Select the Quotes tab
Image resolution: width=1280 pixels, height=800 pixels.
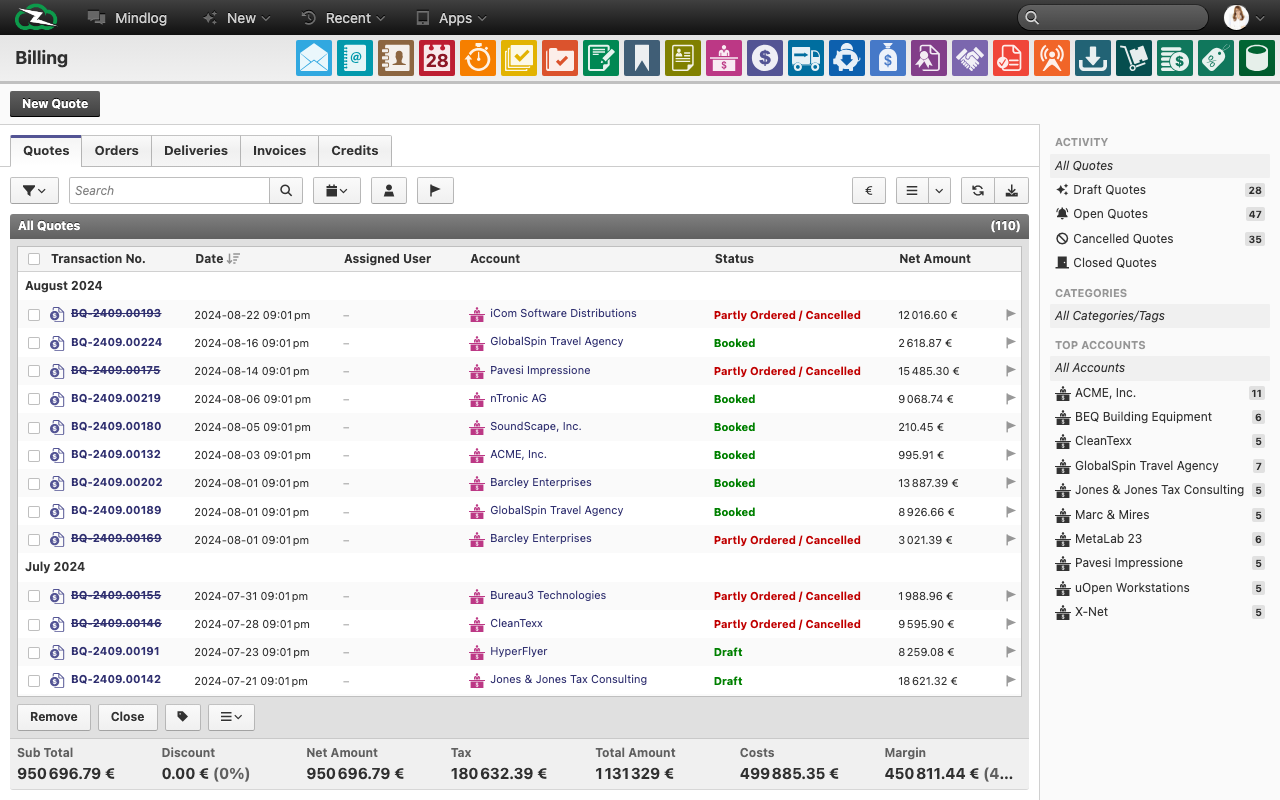(x=46, y=151)
